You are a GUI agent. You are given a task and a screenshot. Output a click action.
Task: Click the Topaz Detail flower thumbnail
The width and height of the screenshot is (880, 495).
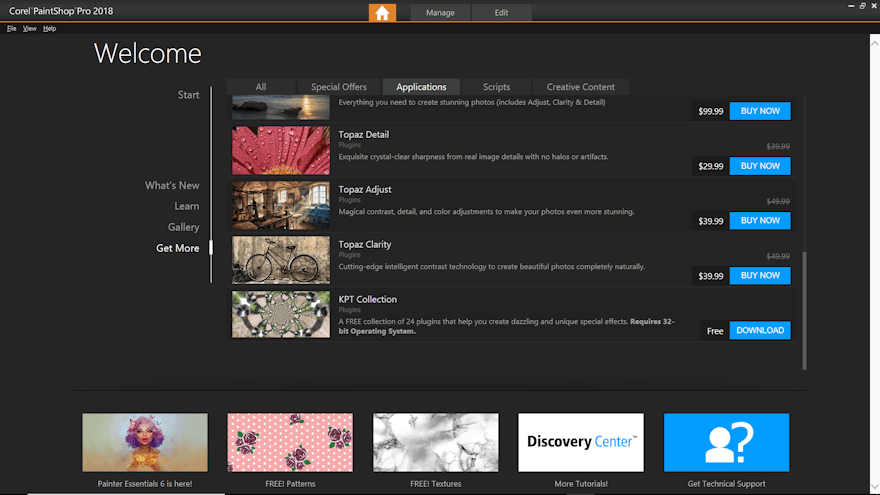pyautogui.click(x=281, y=151)
